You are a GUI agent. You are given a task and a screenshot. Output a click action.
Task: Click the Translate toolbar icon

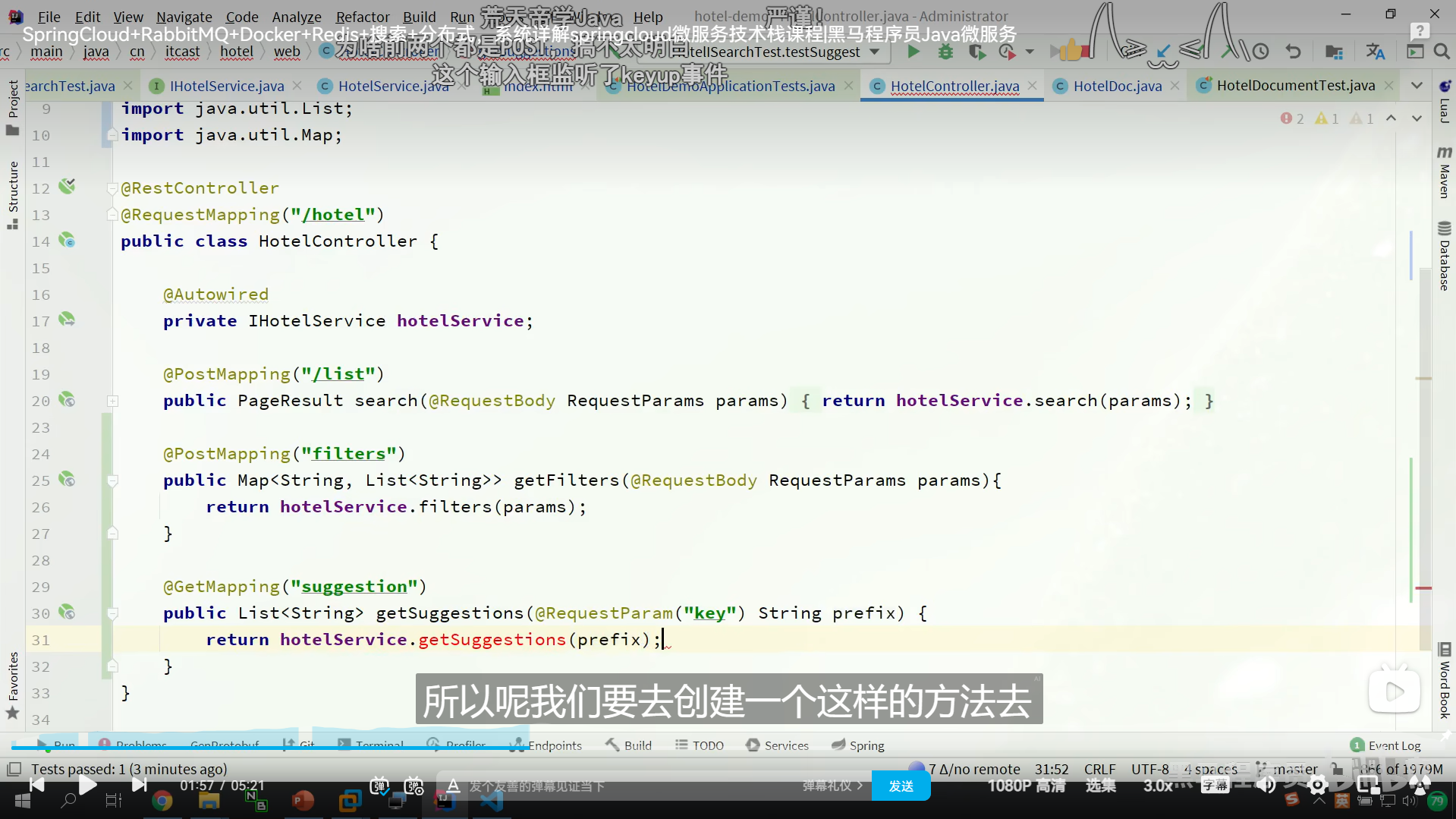1375,52
